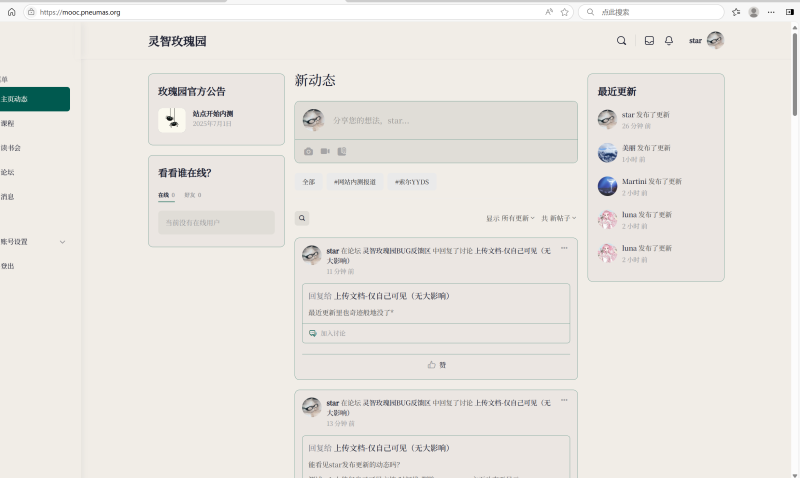Filter feed by #网站内测报道 tag
800x478 pixels.
point(355,182)
